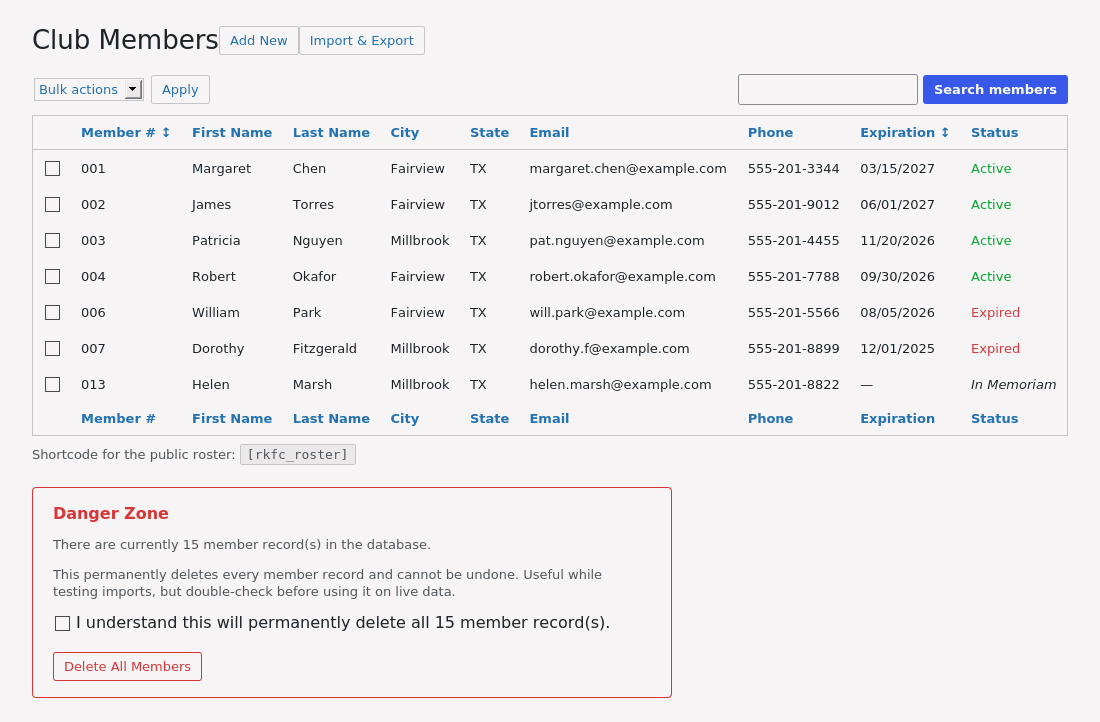Click email will.park@example.com
Viewport: 1100px width, 722px height.
(607, 312)
